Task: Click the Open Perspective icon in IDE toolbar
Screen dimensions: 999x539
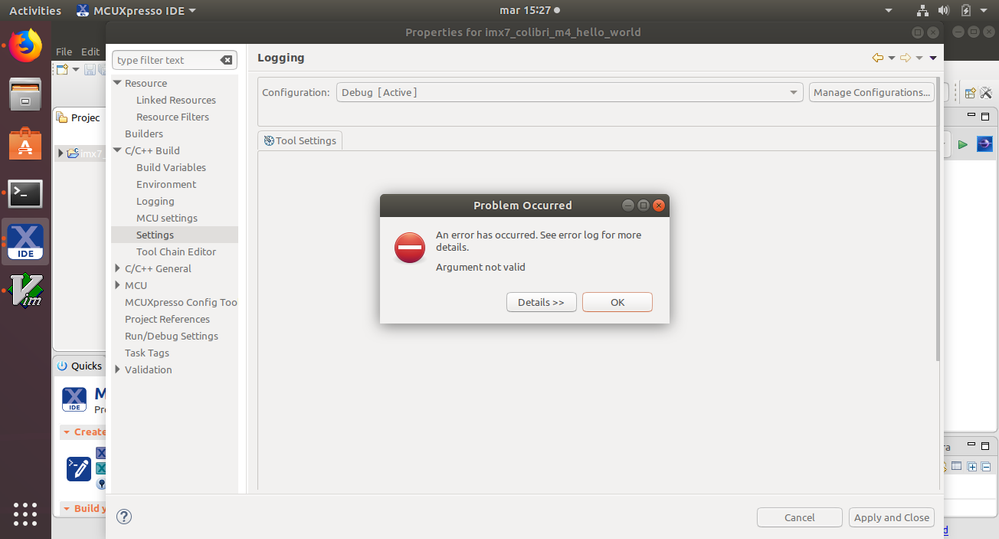Action: tap(970, 93)
